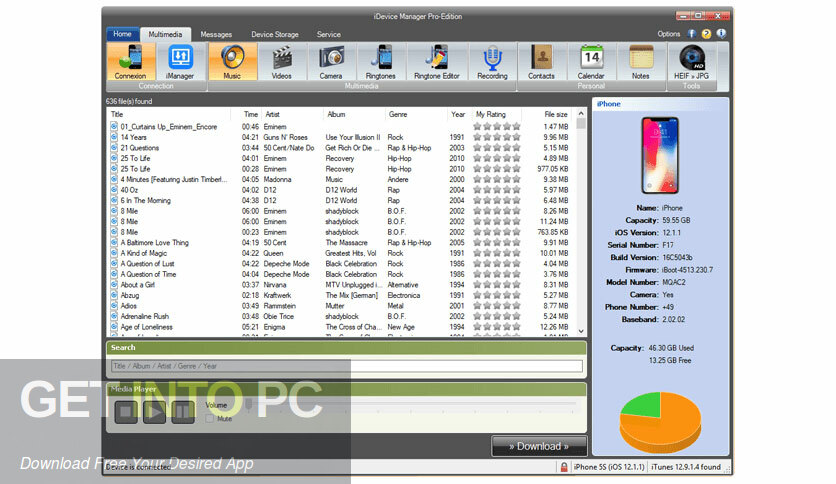Viewport: 836px width, 484px height.
Task: Open the Recording tool
Action: tap(492, 62)
